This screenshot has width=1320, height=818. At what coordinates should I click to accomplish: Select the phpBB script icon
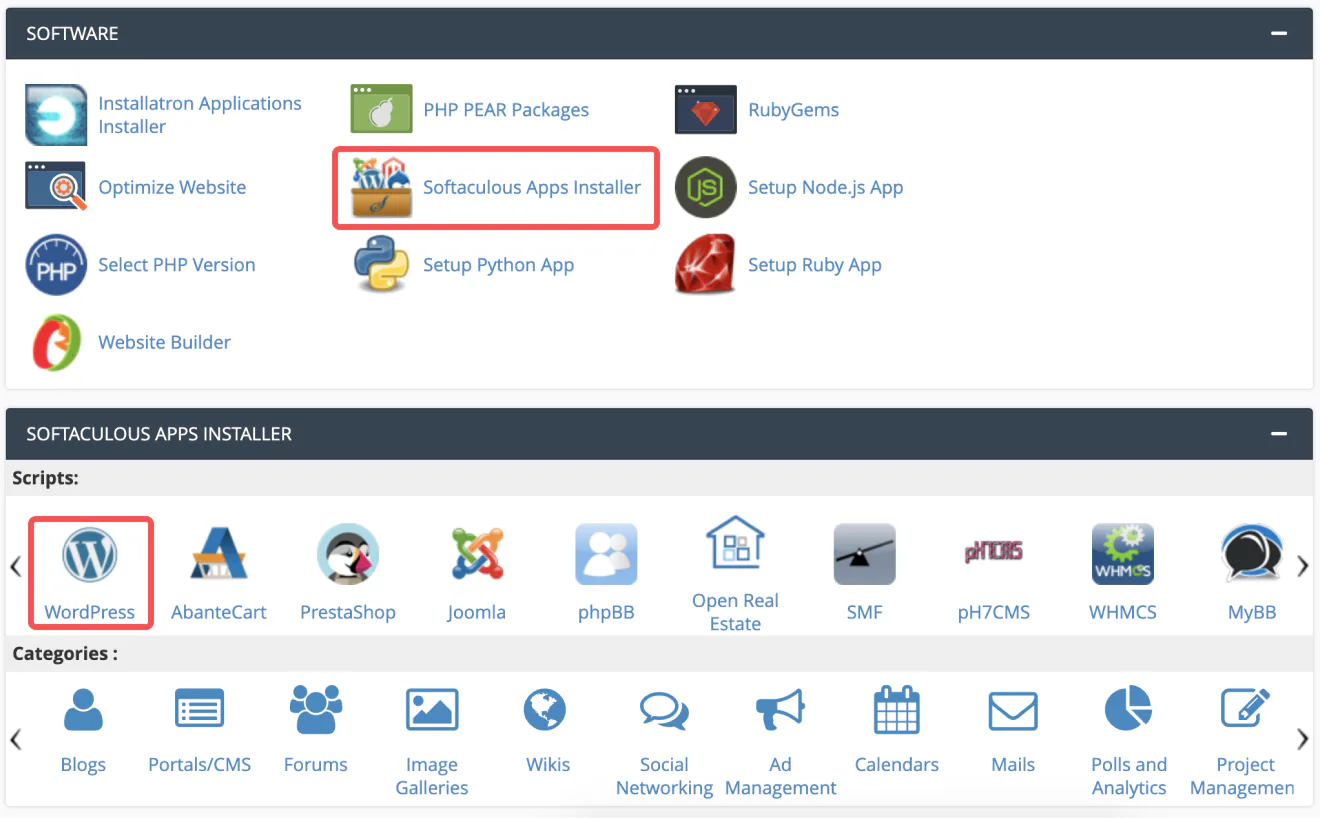[606, 555]
